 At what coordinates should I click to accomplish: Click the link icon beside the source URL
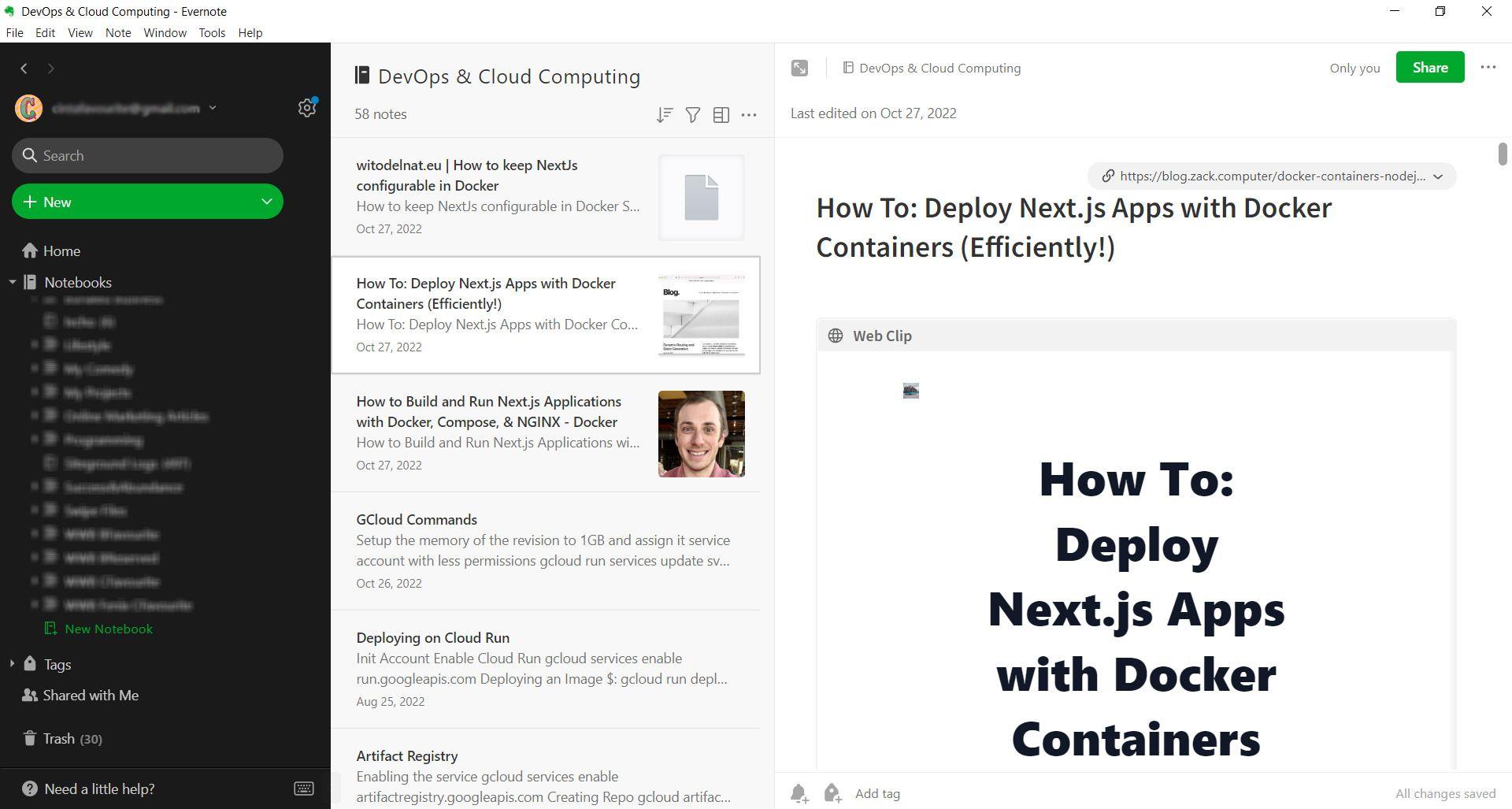tap(1108, 176)
